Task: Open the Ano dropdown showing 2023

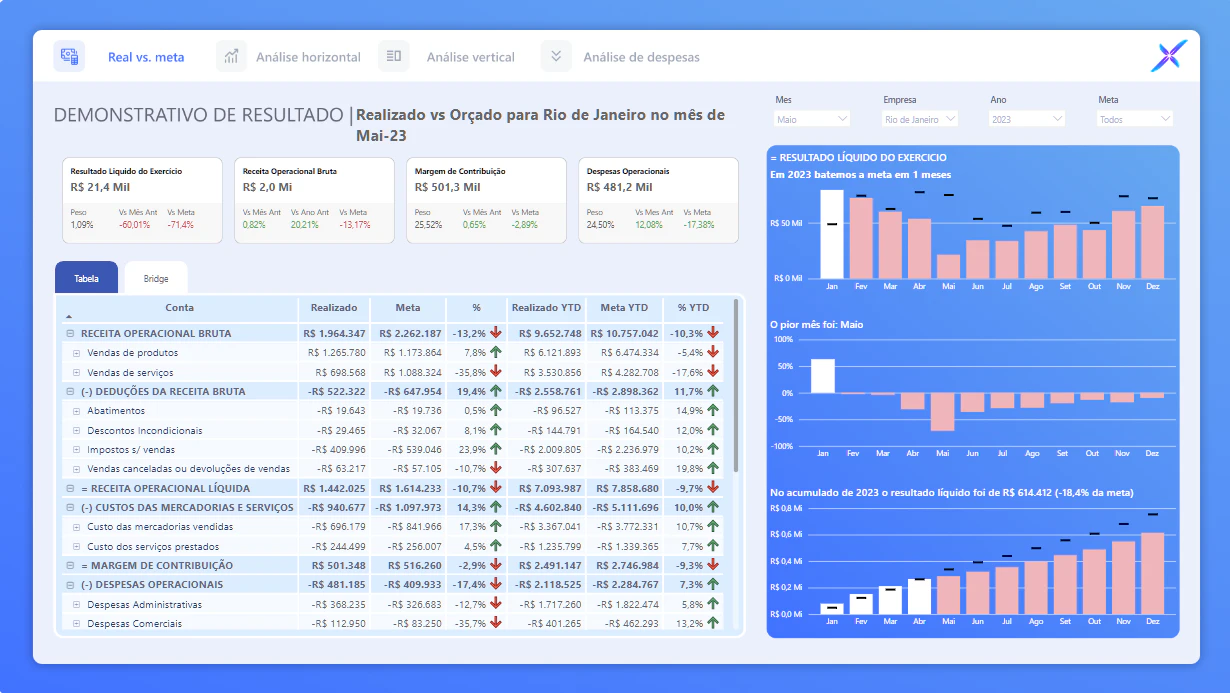Action: click(x=1028, y=119)
